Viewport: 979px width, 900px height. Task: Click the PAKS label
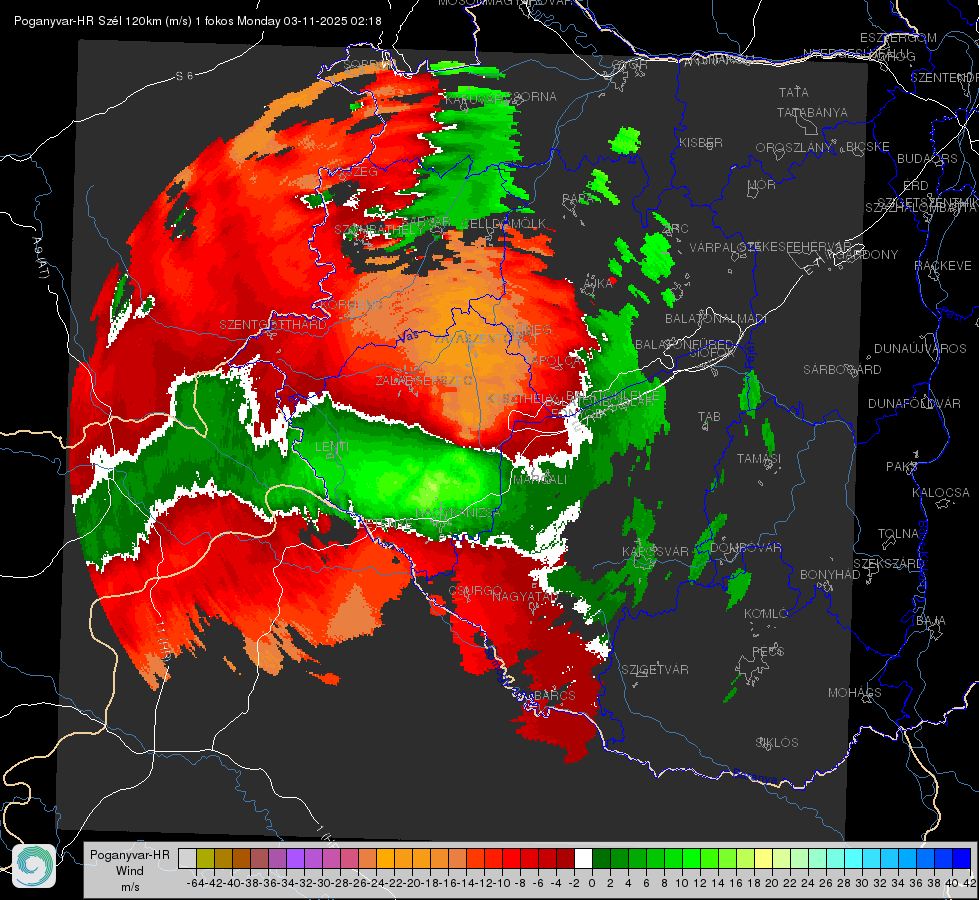902,466
